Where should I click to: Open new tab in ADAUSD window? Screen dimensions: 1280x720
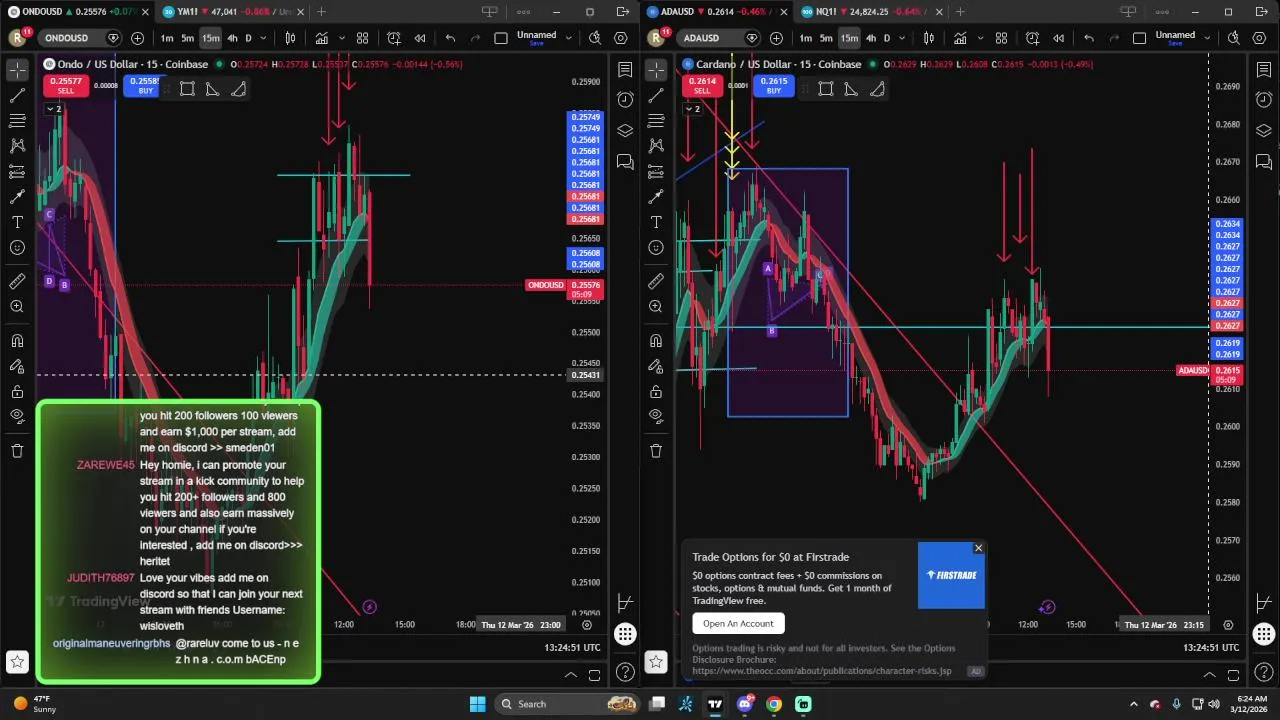pyautogui.click(x=960, y=12)
